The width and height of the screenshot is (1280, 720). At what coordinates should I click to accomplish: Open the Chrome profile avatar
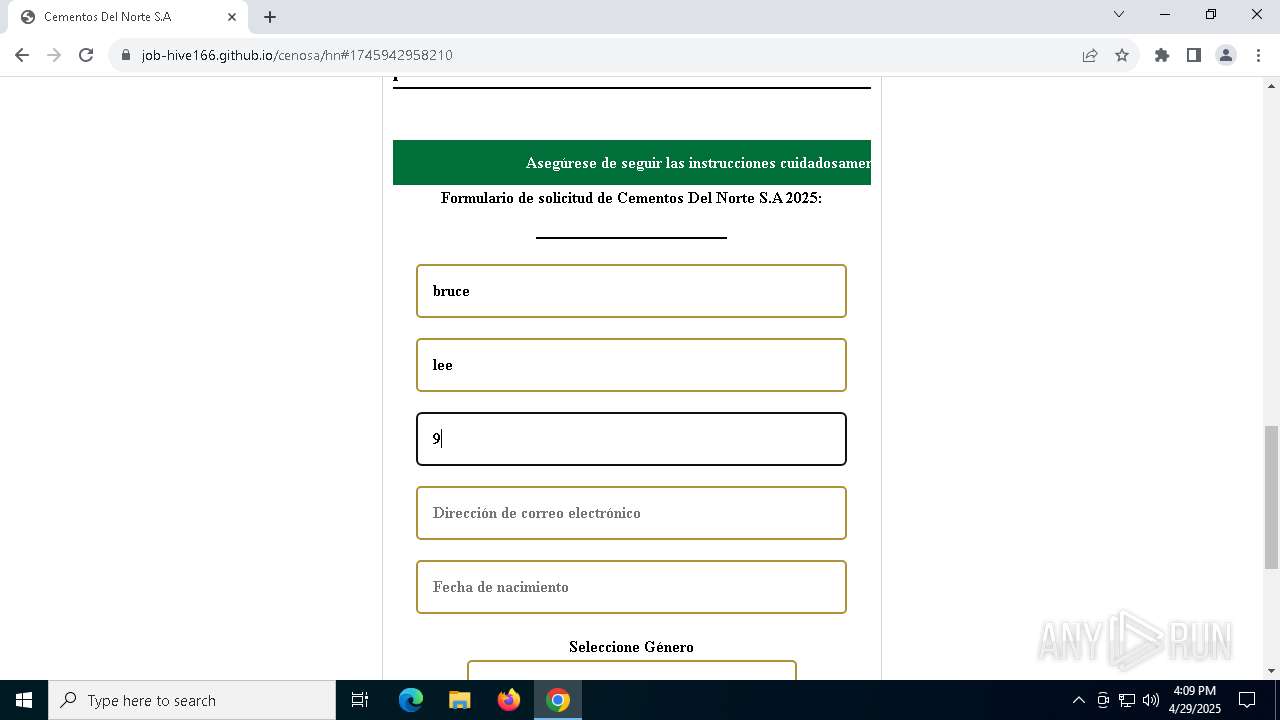[1226, 55]
